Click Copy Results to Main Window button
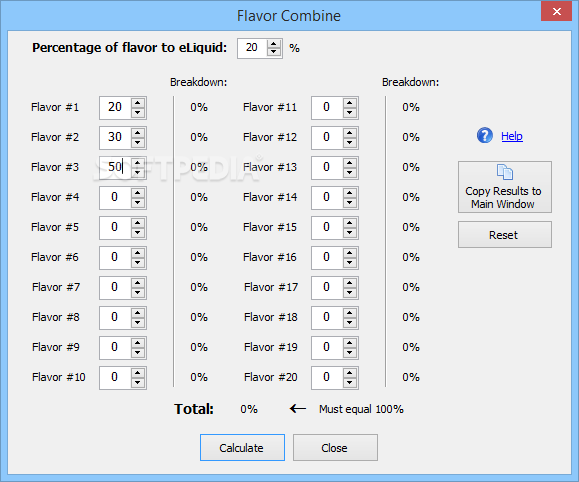Viewport: 579px width, 482px height. 505,187
